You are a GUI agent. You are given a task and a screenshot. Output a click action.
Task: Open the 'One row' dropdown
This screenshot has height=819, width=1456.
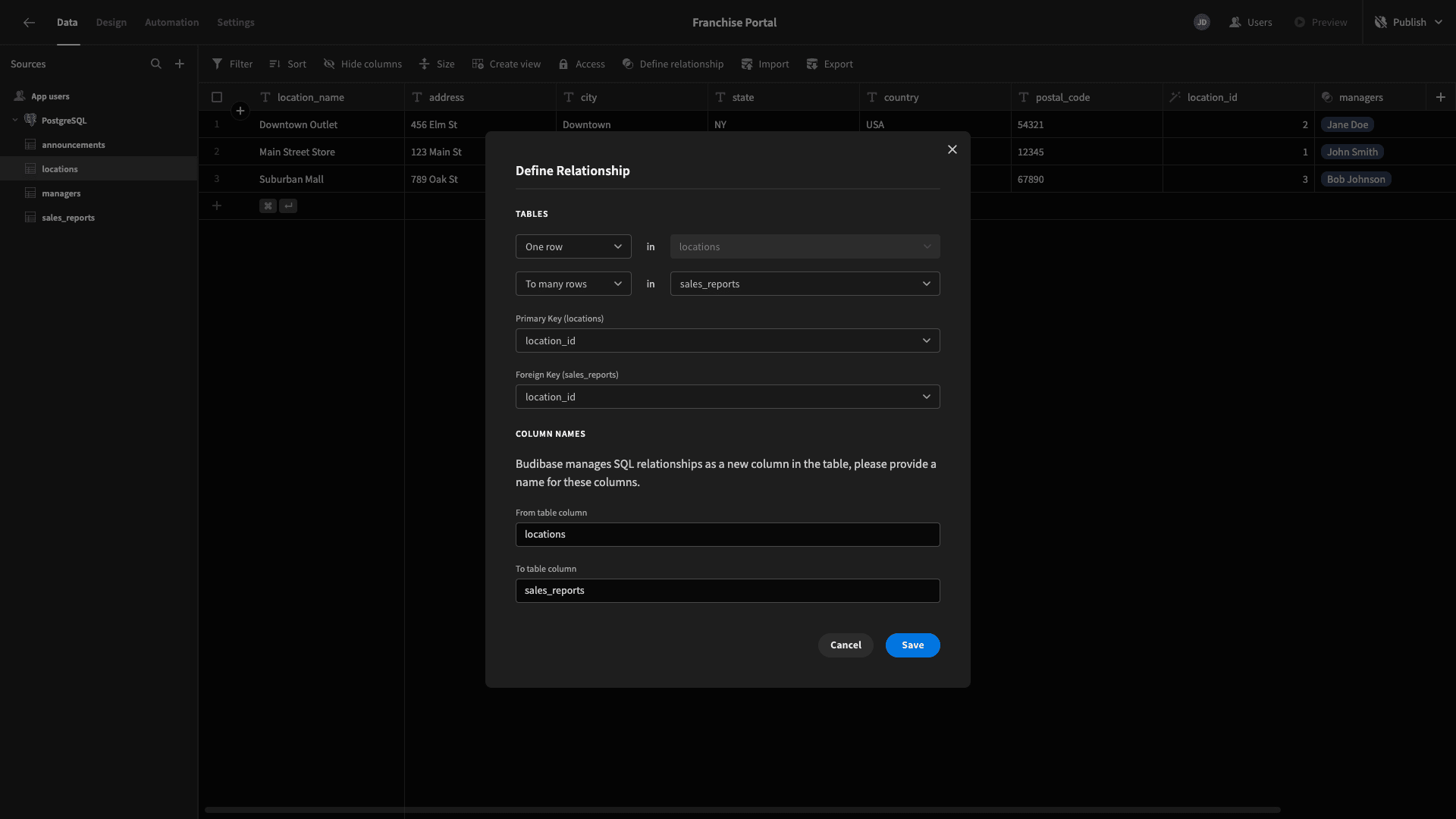point(573,246)
